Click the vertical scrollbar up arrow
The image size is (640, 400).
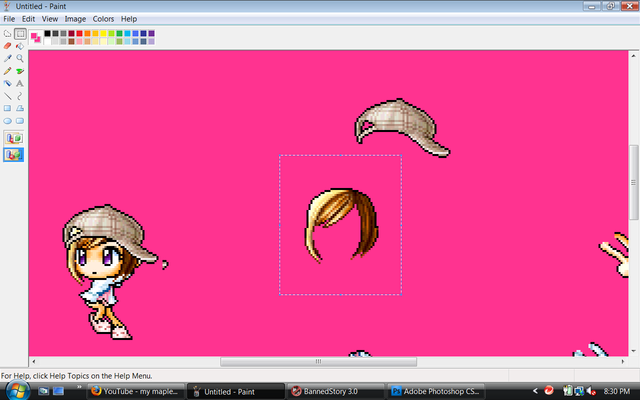point(633,56)
